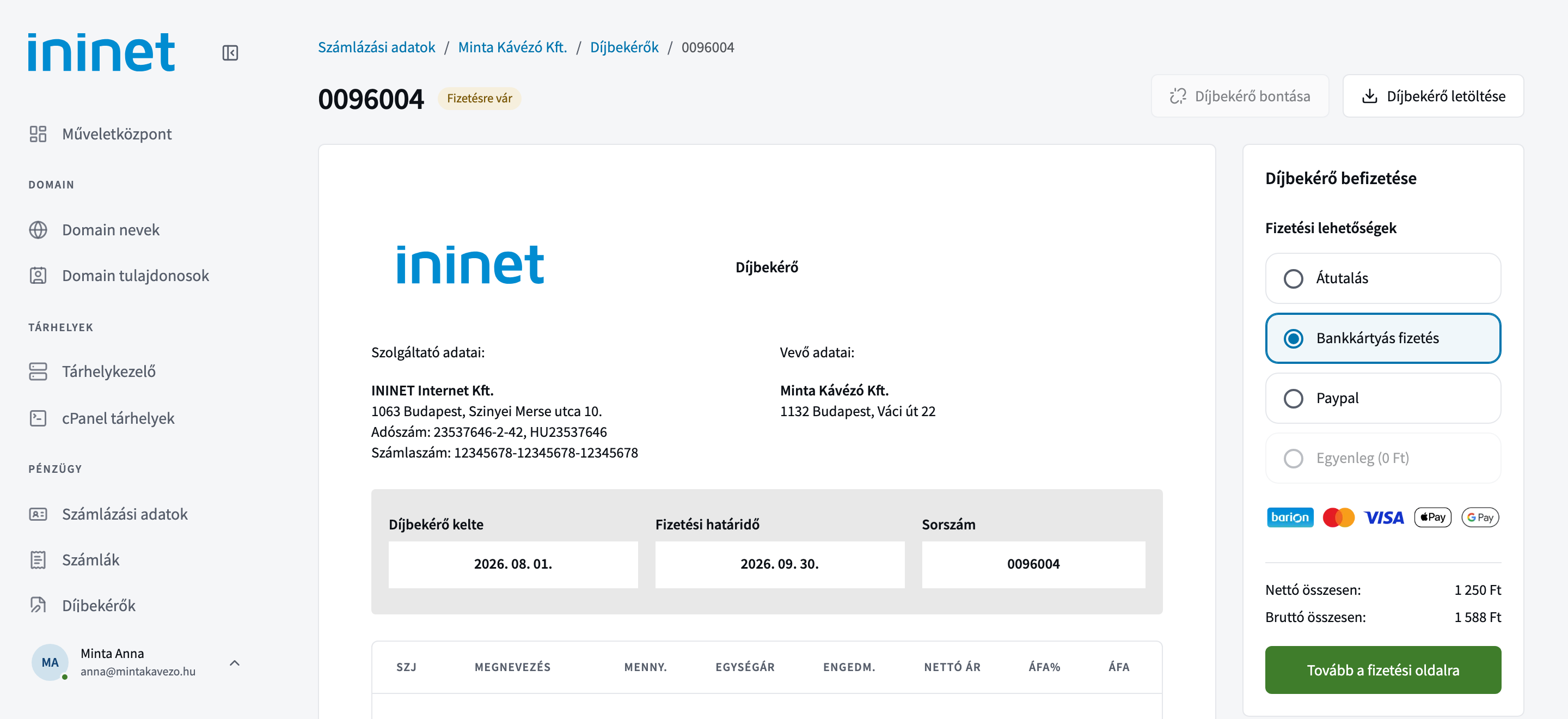Click the Számlázási adatok card icon
Screen dimensions: 1568x719
tap(38, 514)
